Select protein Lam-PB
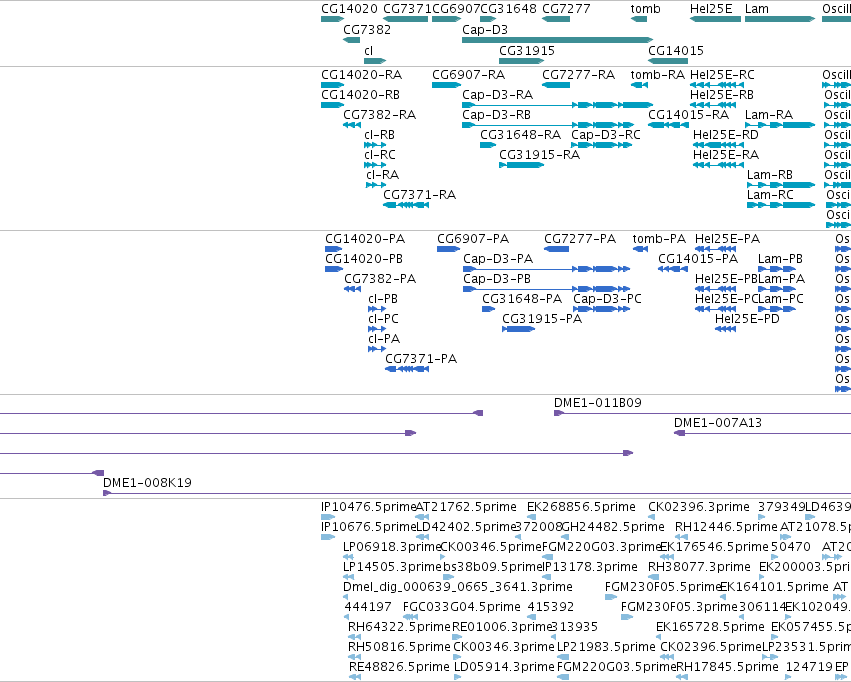Screen dimensions: 851x682 click(x=780, y=259)
